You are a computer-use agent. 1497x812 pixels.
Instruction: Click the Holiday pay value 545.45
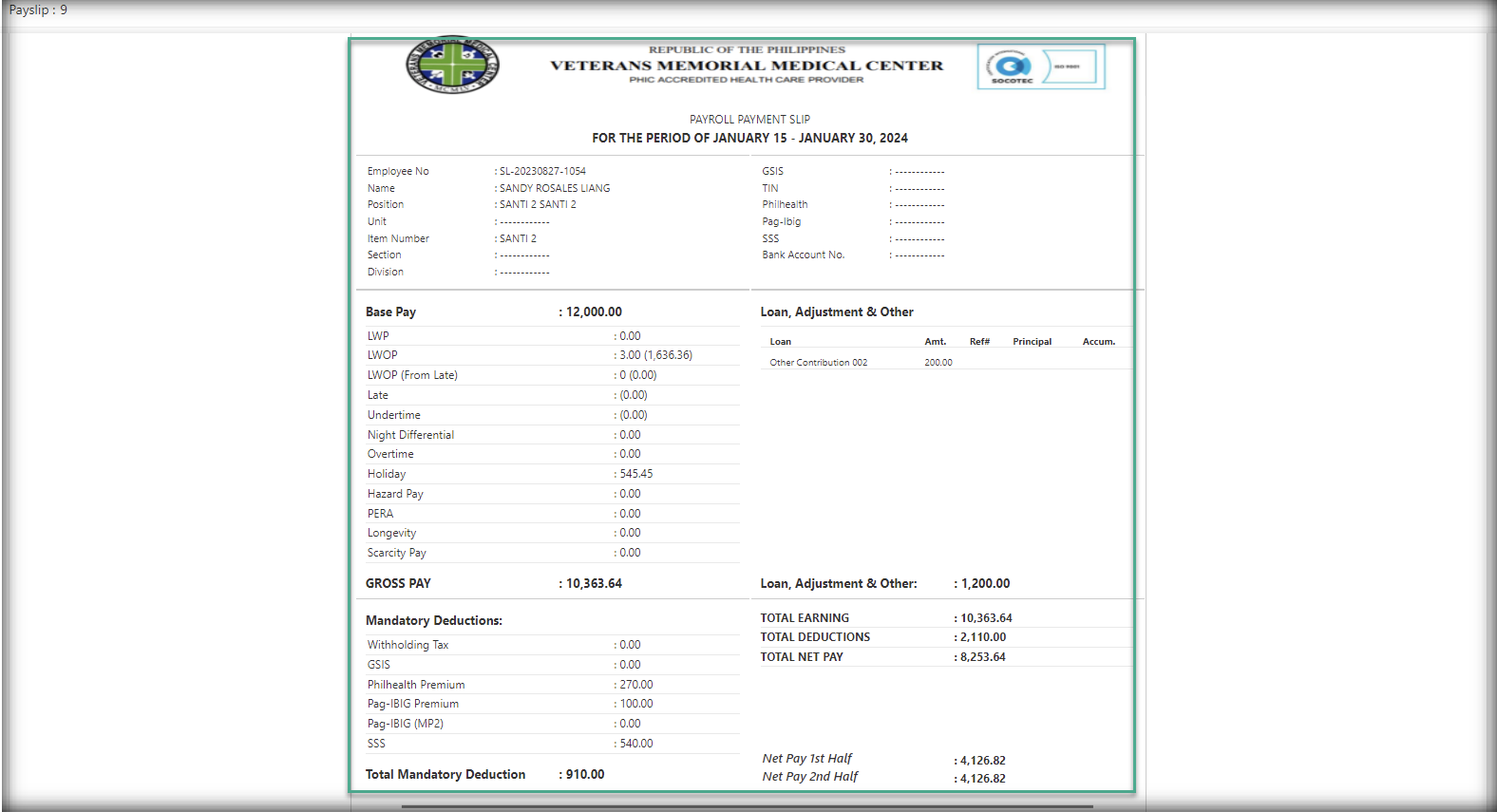pos(636,474)
